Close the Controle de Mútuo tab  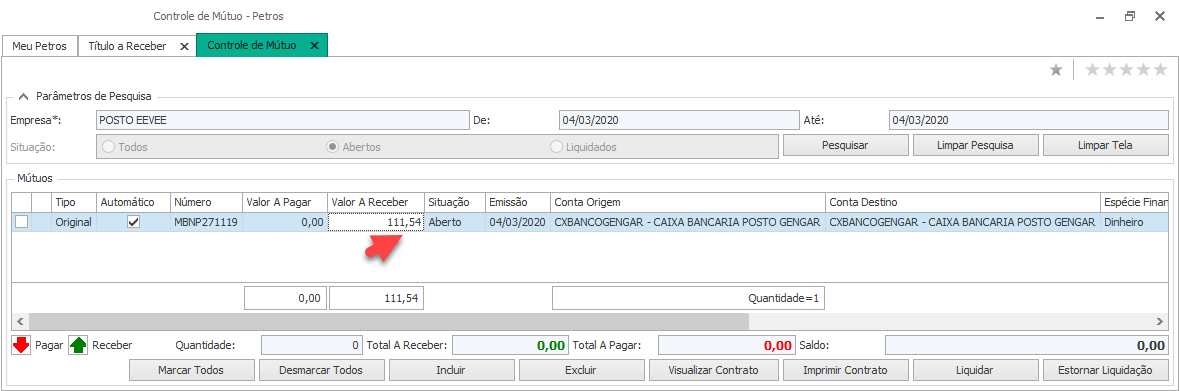click(x=315, y=46)
